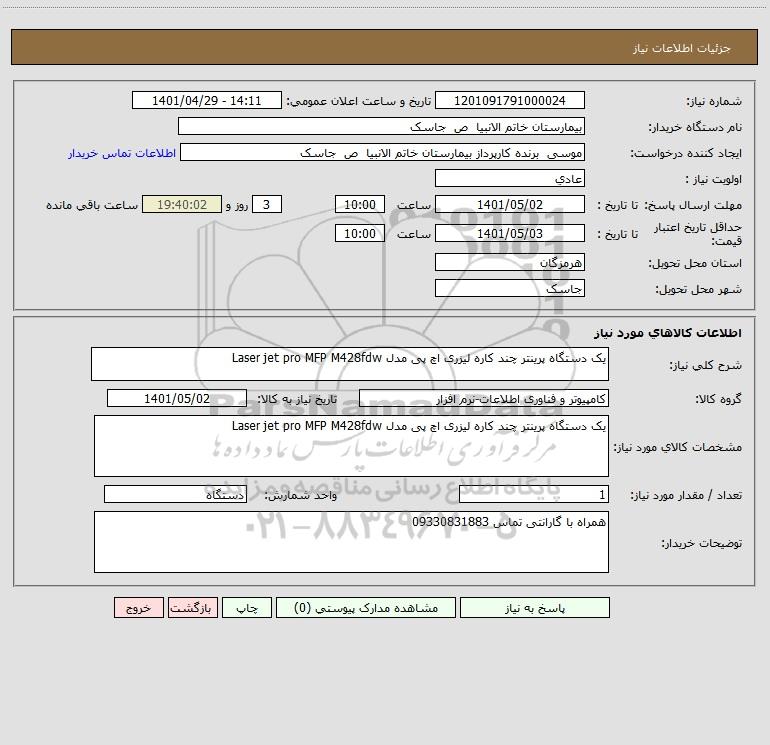770x745 pixels.
Task: Click the چاپ print button
Action: [x=247, y=607]
